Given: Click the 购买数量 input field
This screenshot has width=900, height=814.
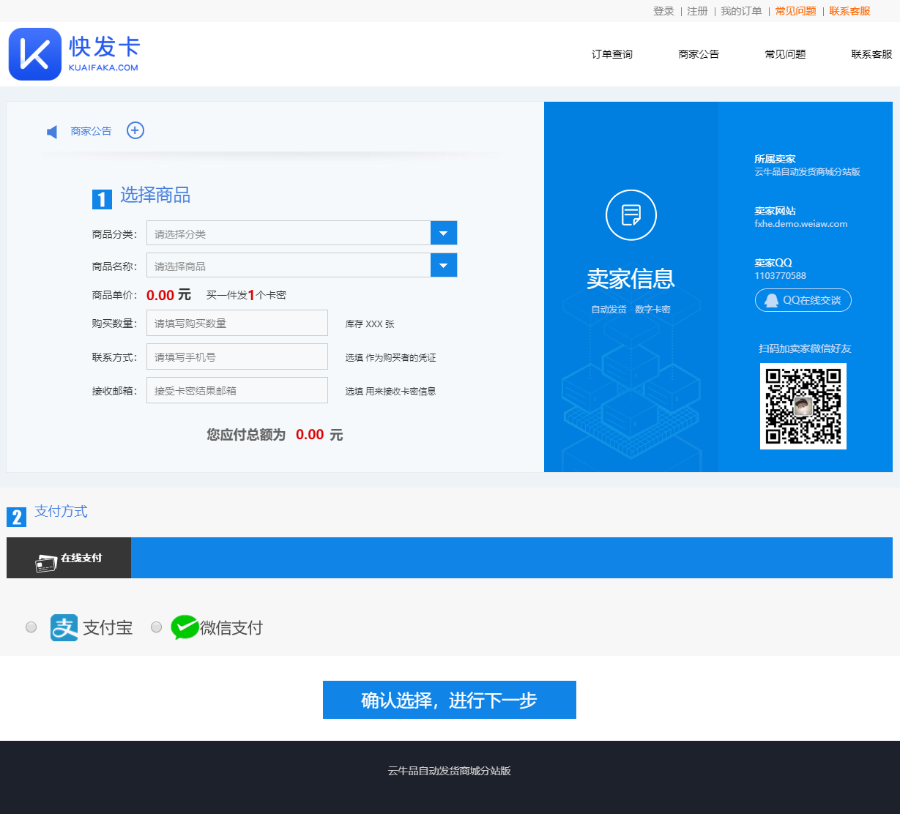Looking at the screenshot, I should pos(236,322).
